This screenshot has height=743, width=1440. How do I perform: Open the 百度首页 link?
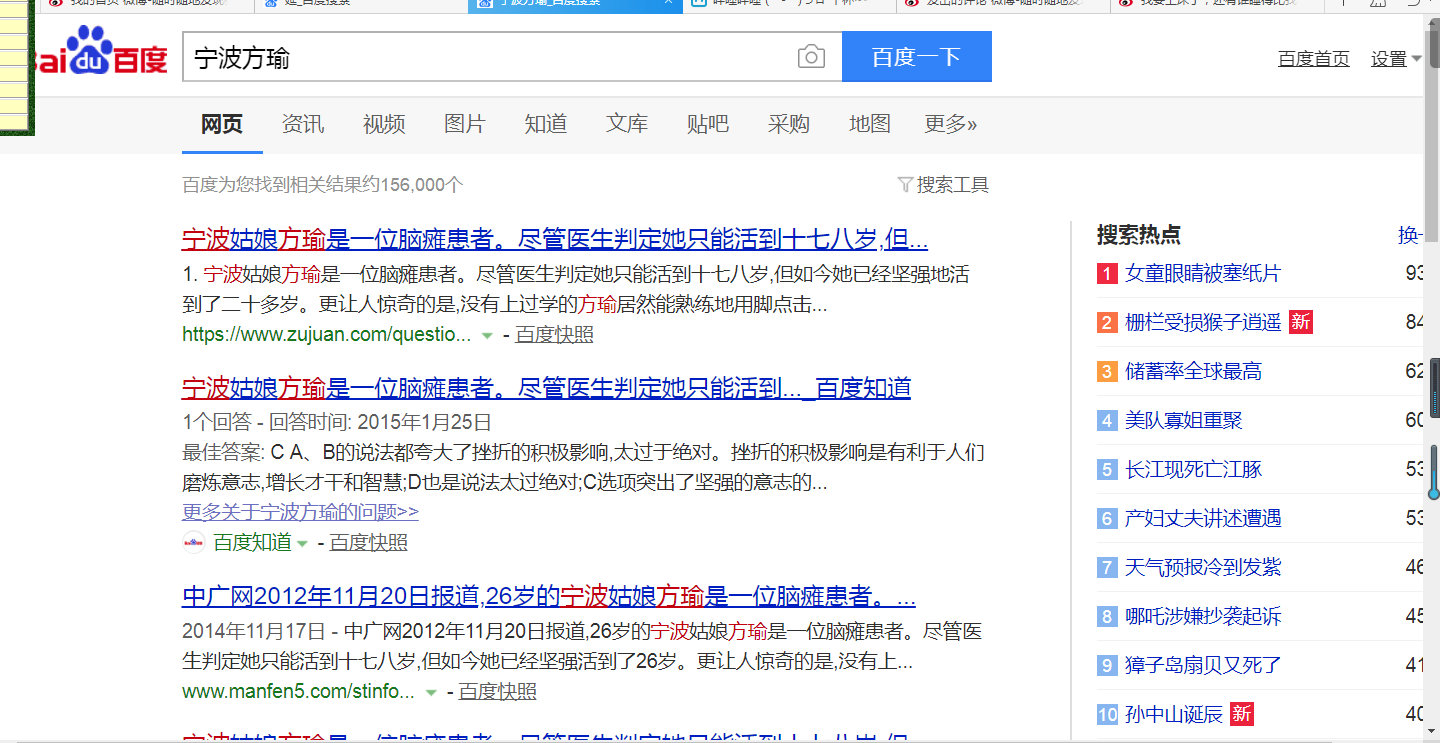pyautogui.click(x=1313, y=59)
